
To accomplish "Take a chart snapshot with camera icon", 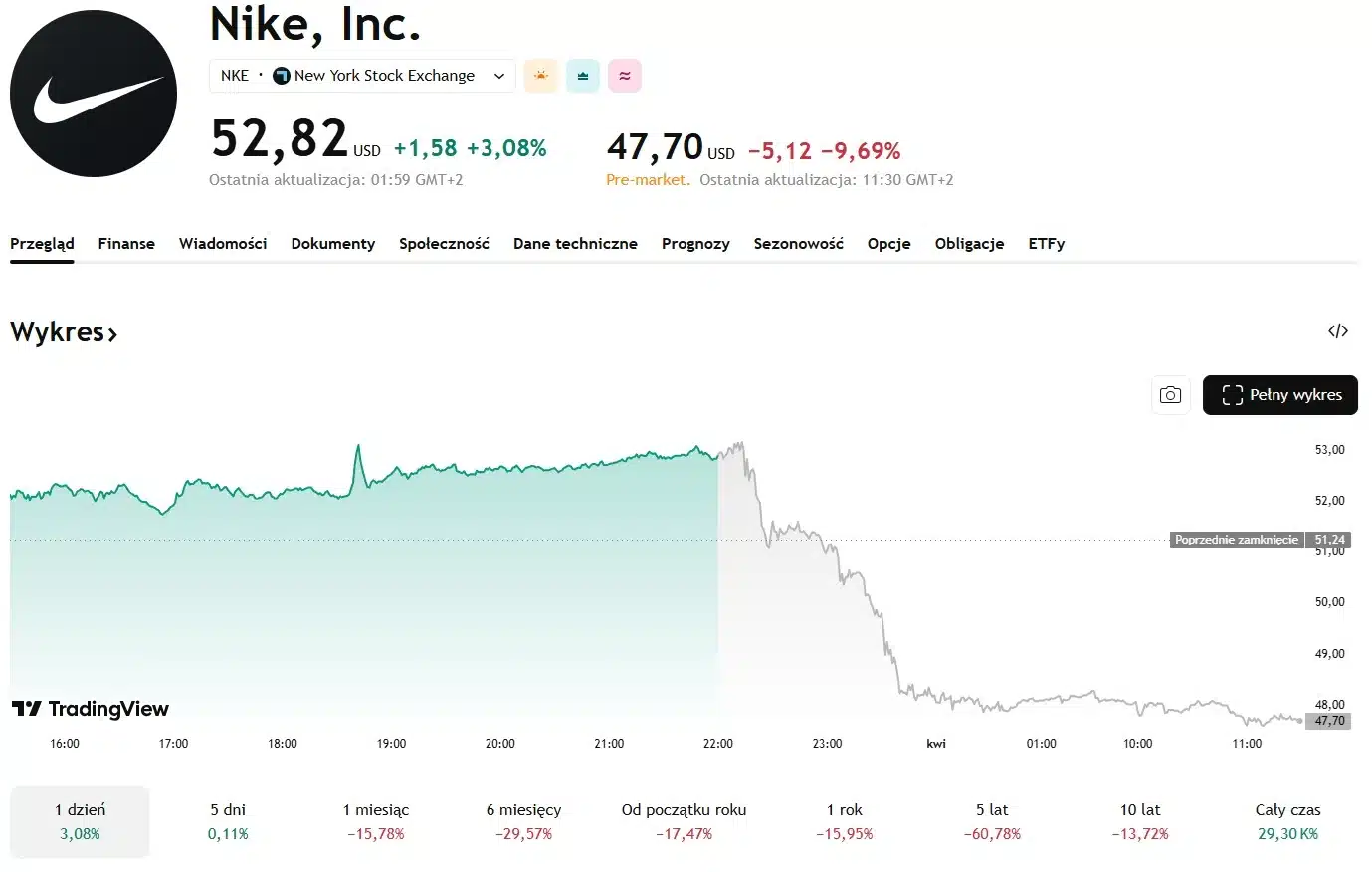I will (x=1171, y=395).
